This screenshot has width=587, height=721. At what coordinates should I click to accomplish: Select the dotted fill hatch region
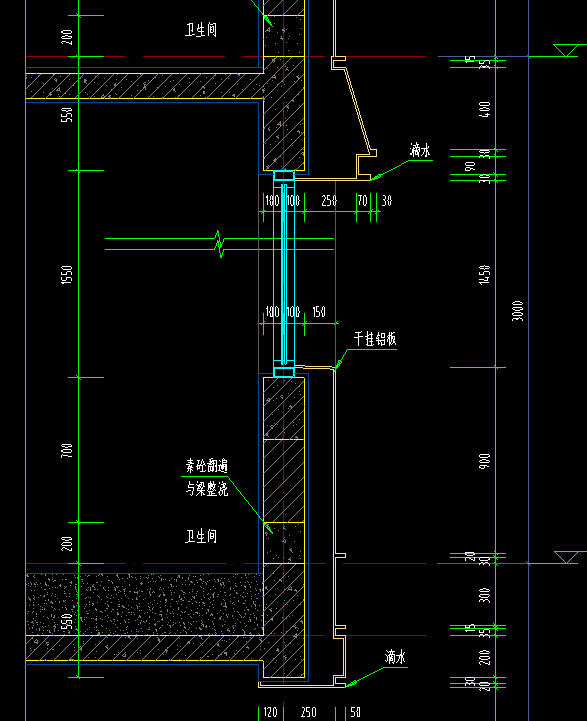(x=144, y=604)
